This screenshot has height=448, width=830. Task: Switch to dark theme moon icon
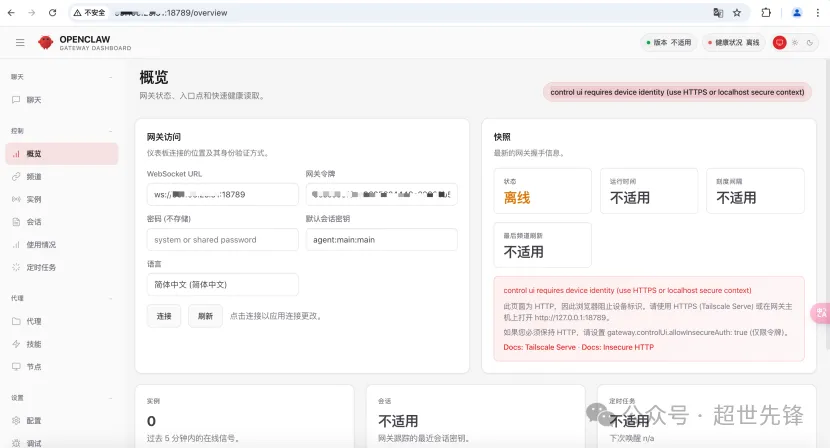[x=809, y=42]
